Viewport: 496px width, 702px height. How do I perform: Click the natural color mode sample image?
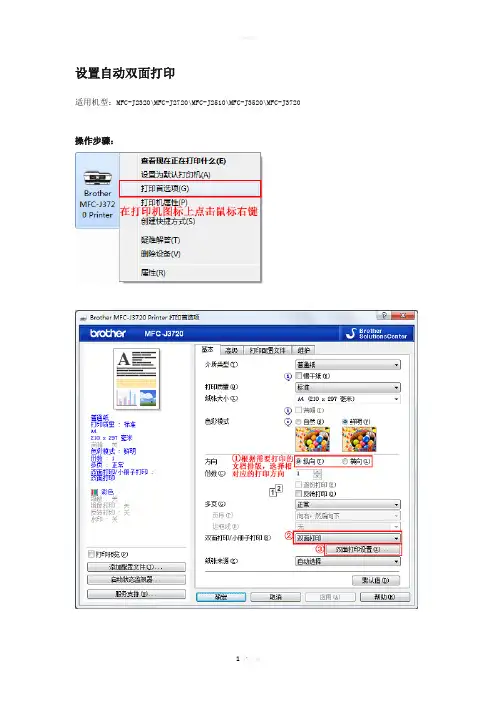313,439
